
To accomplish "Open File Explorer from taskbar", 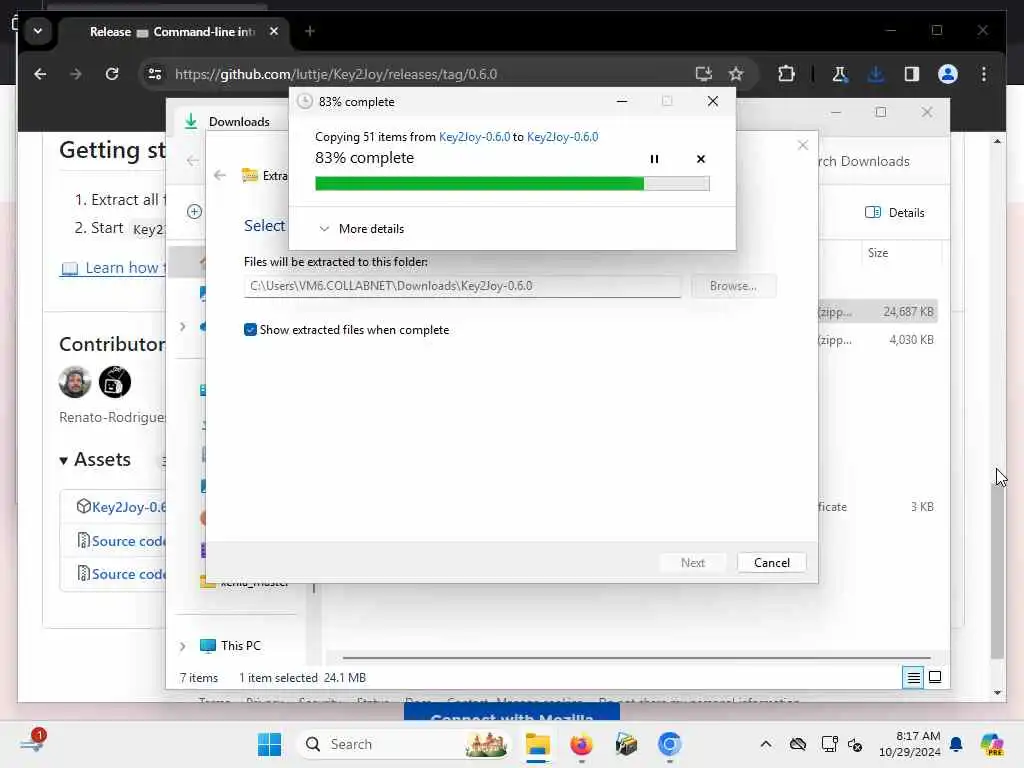I will click(537, 744).
